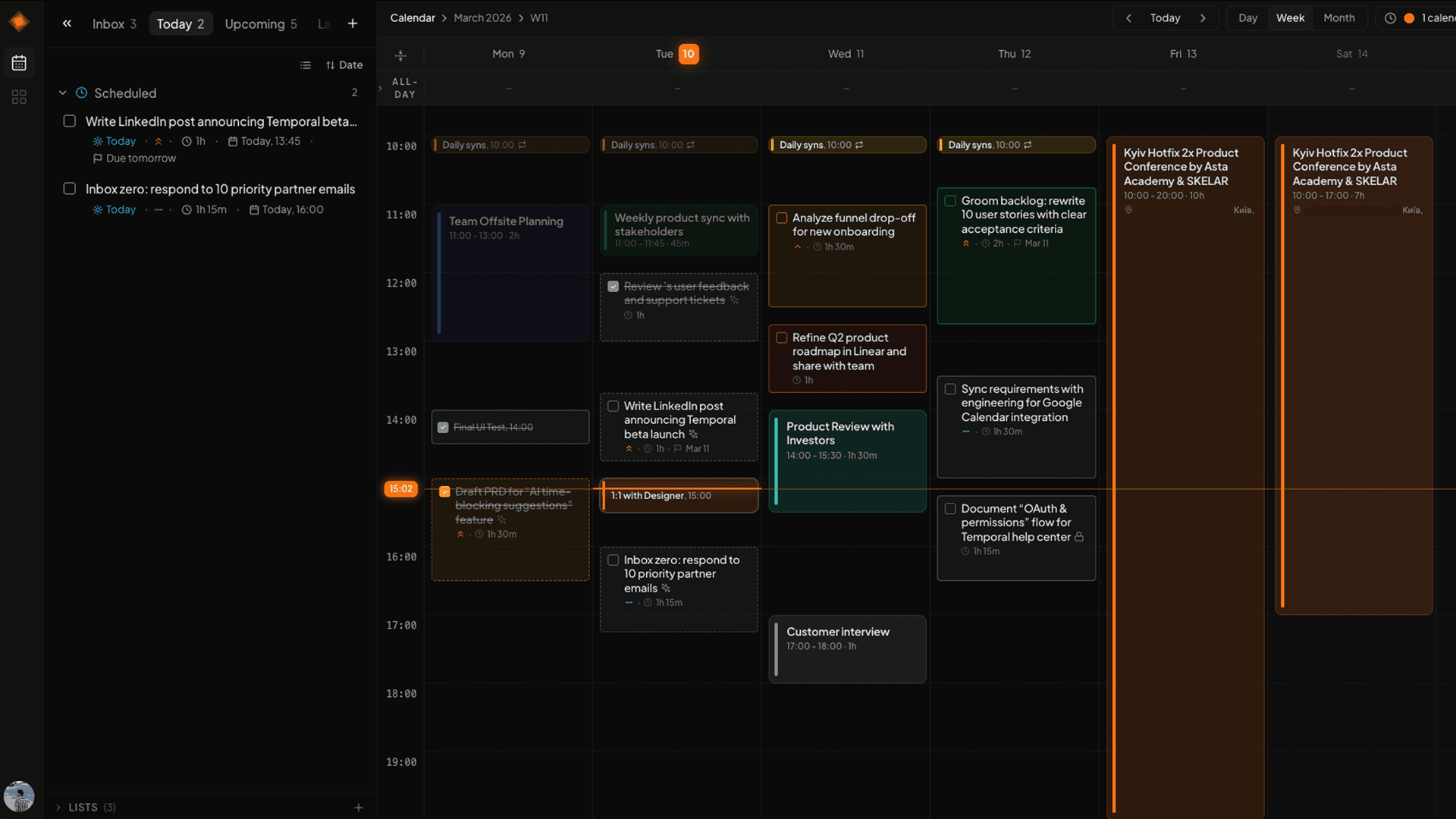Switch the calendar to Month view
This screenshot has width=1456, height=819.
1339,17
